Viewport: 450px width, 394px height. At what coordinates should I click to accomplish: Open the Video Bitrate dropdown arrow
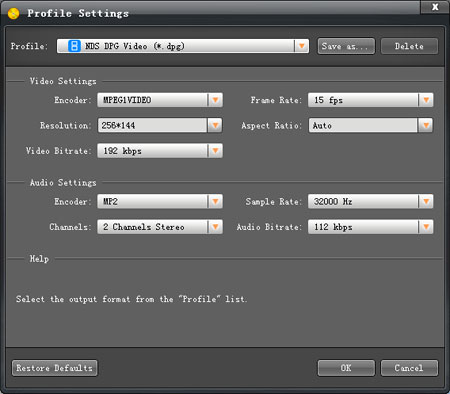[x=215, y=151]
